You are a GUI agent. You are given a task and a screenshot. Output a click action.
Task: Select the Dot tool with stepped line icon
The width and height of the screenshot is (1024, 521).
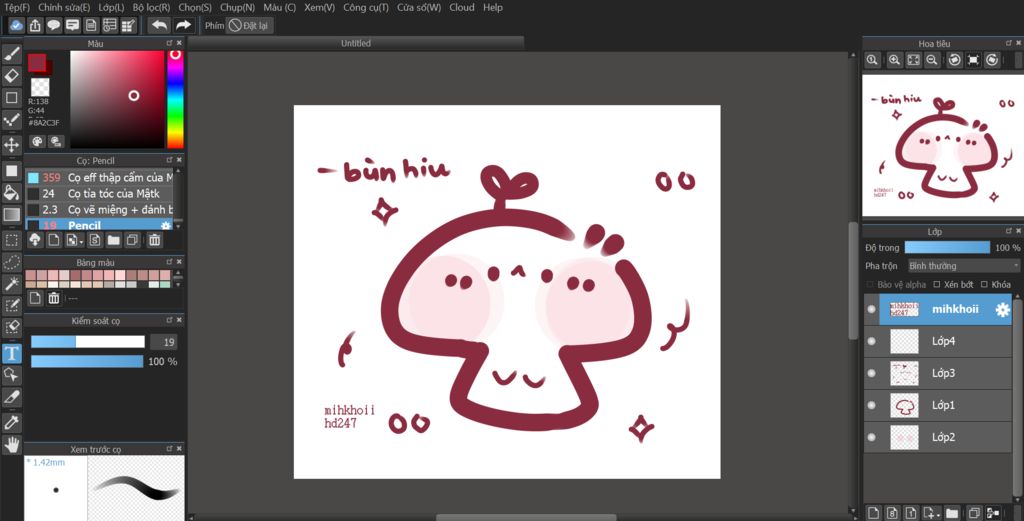coord(12,119)
